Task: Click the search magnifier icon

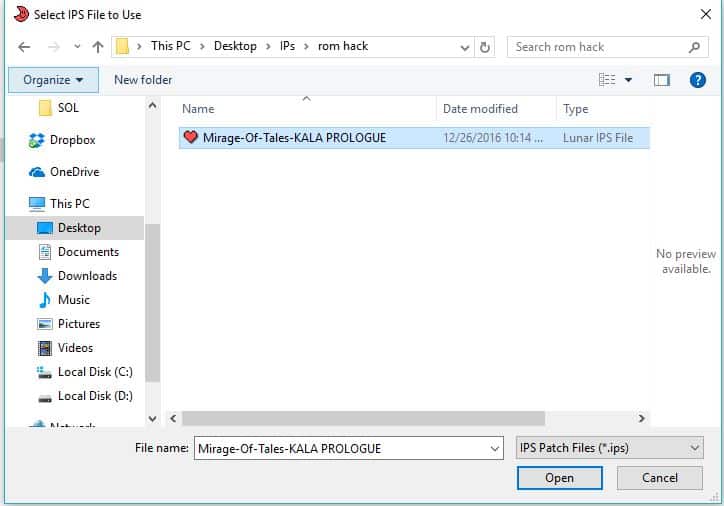Action: pyautogui.click(x=694, y=47)
